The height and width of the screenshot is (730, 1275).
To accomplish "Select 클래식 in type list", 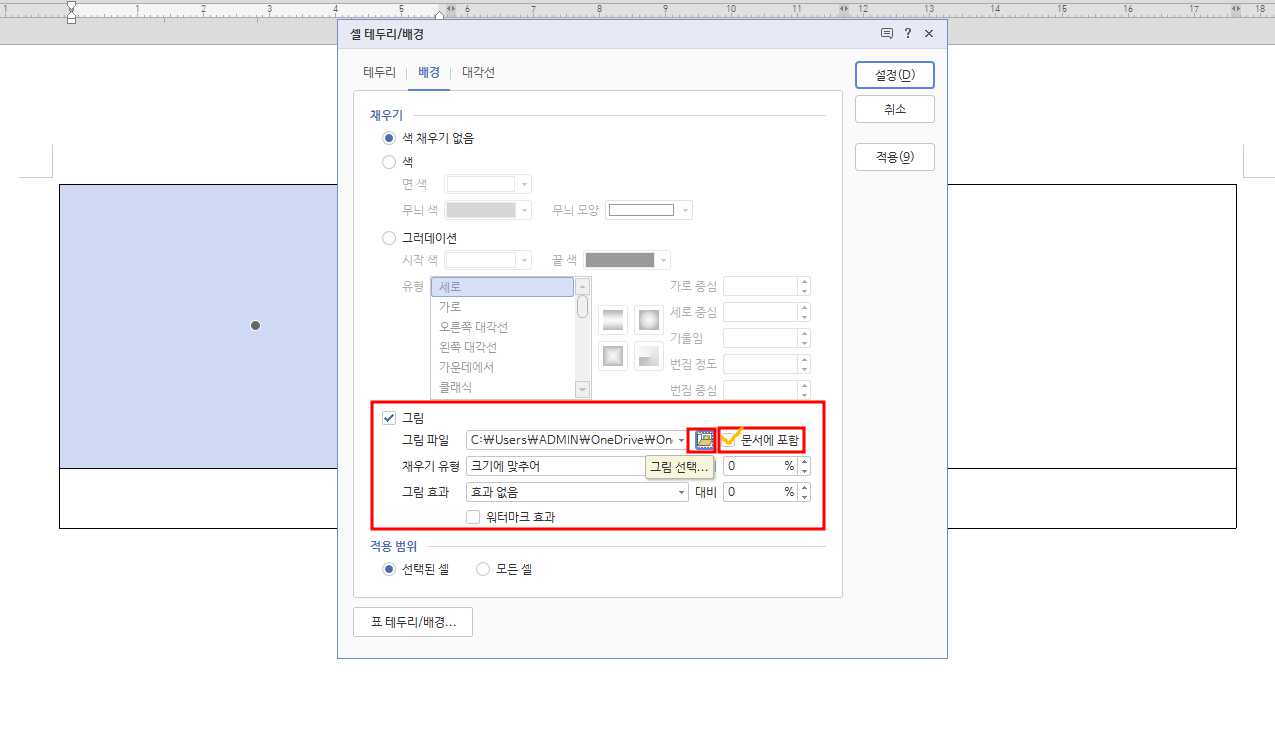I will click(x=503, y=387).
